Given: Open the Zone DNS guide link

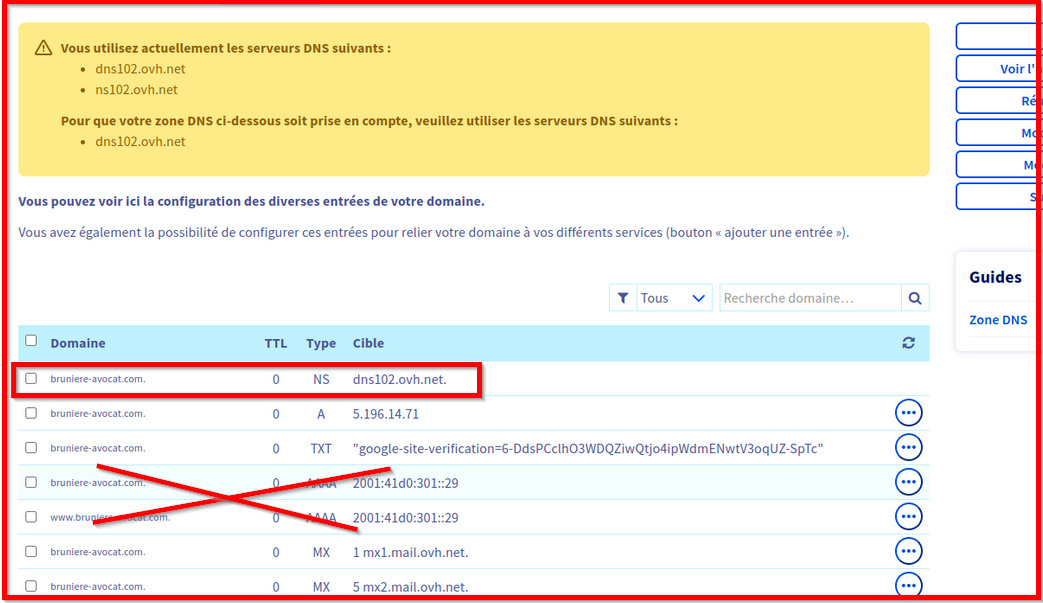Looking at the screenshot, I should [x=997, y=320].
